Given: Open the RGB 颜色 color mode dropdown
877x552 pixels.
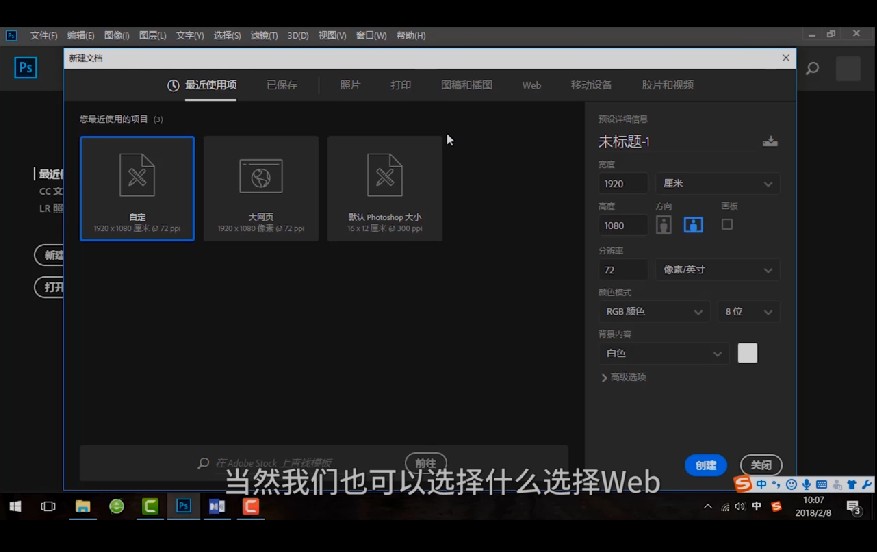Looking at the screenshot, I should coord(654,312).
